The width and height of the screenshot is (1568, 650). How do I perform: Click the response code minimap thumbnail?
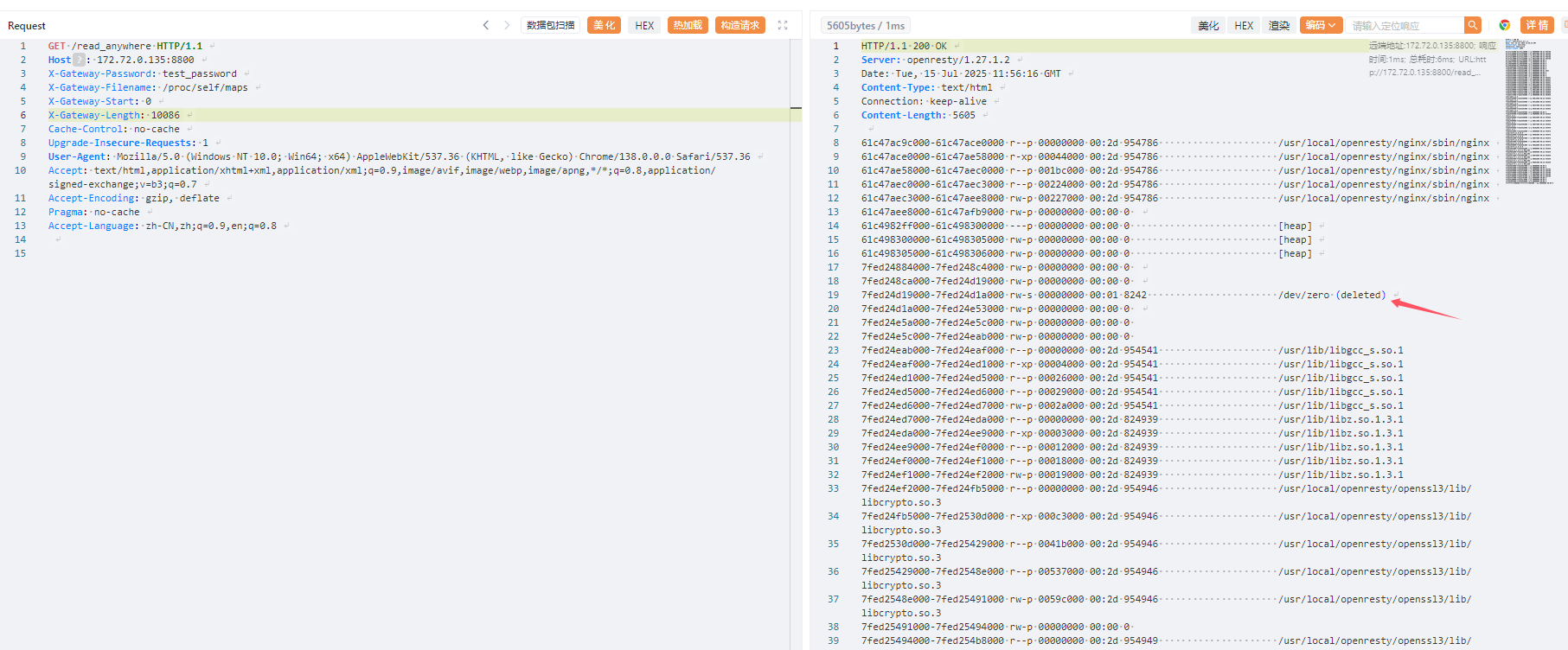tap(1527, 112)
